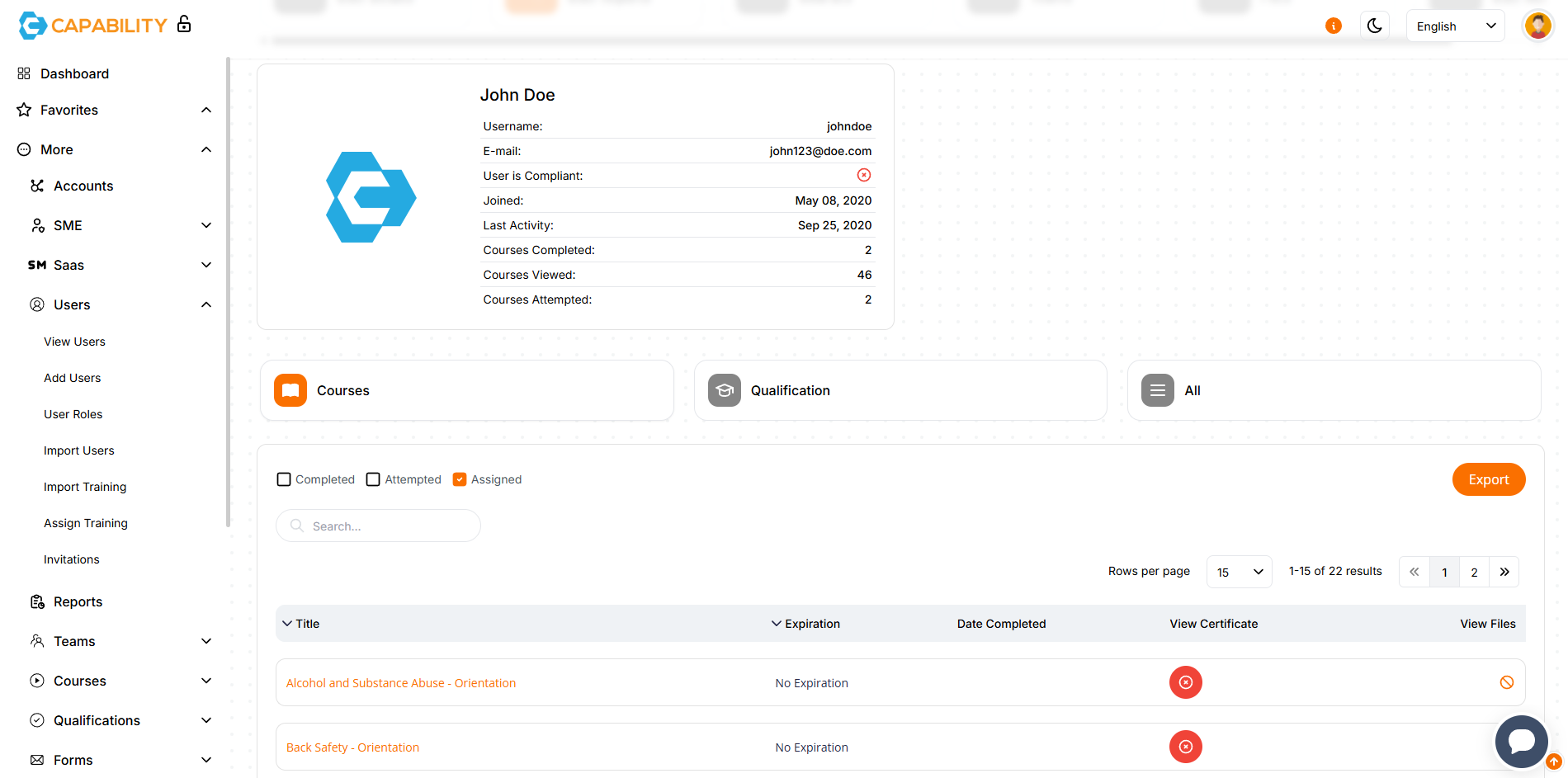Open rows per page dropdown
This screenshot has height=778, width=1568.
point(1239,572)
